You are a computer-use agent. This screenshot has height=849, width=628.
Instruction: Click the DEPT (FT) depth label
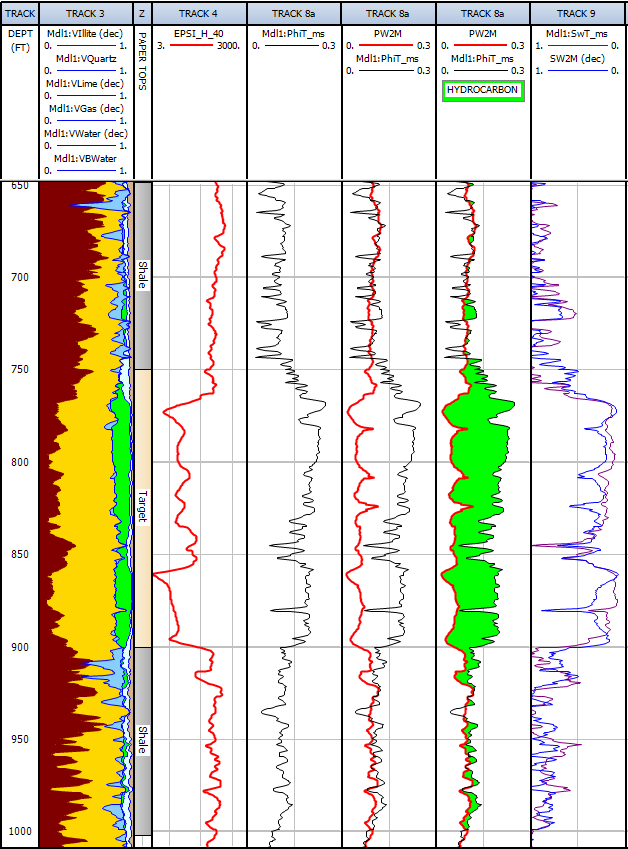[x=20, y=41]
